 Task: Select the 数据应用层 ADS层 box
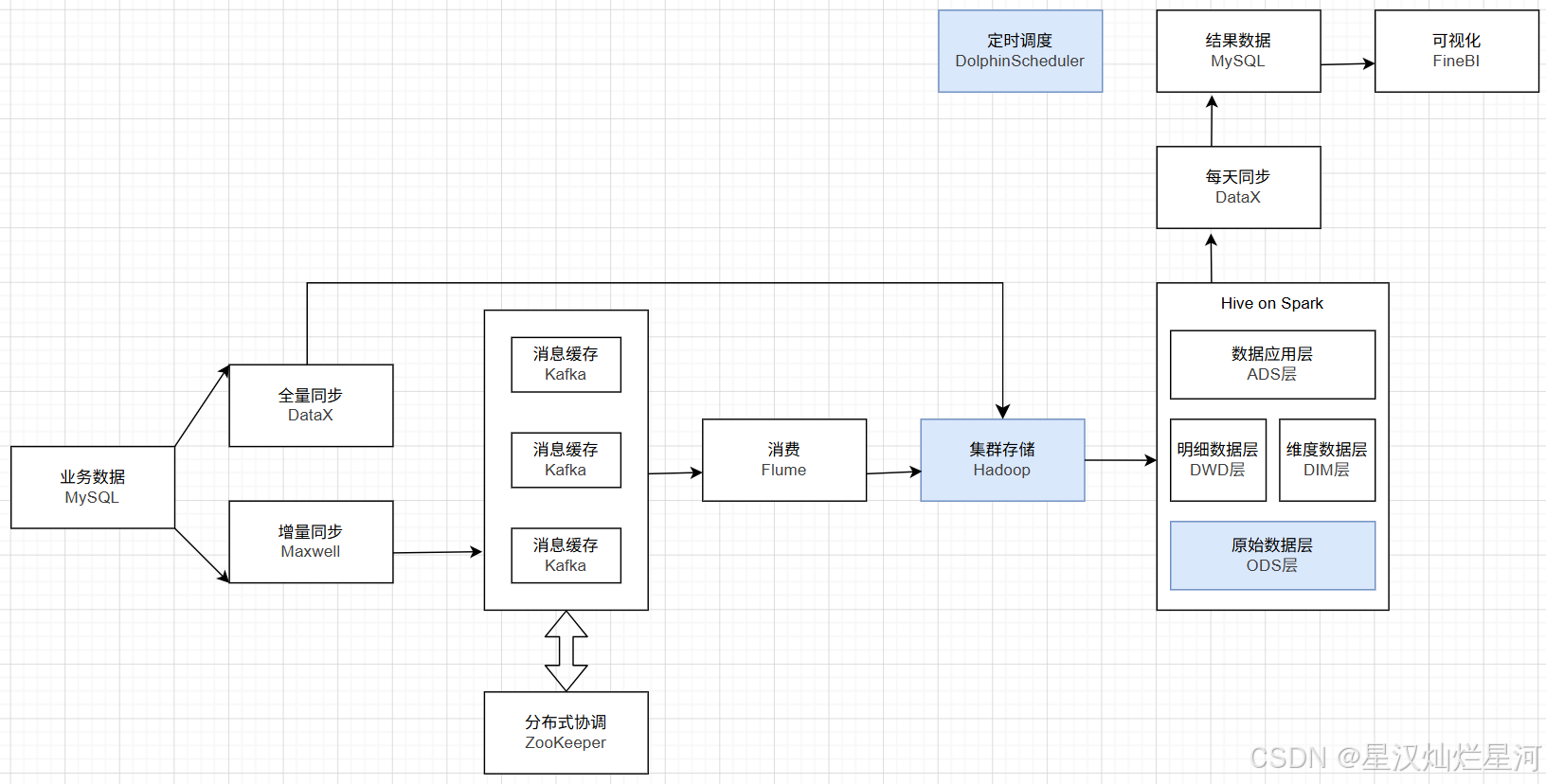pyautogui.click(x=1272, y=365)
